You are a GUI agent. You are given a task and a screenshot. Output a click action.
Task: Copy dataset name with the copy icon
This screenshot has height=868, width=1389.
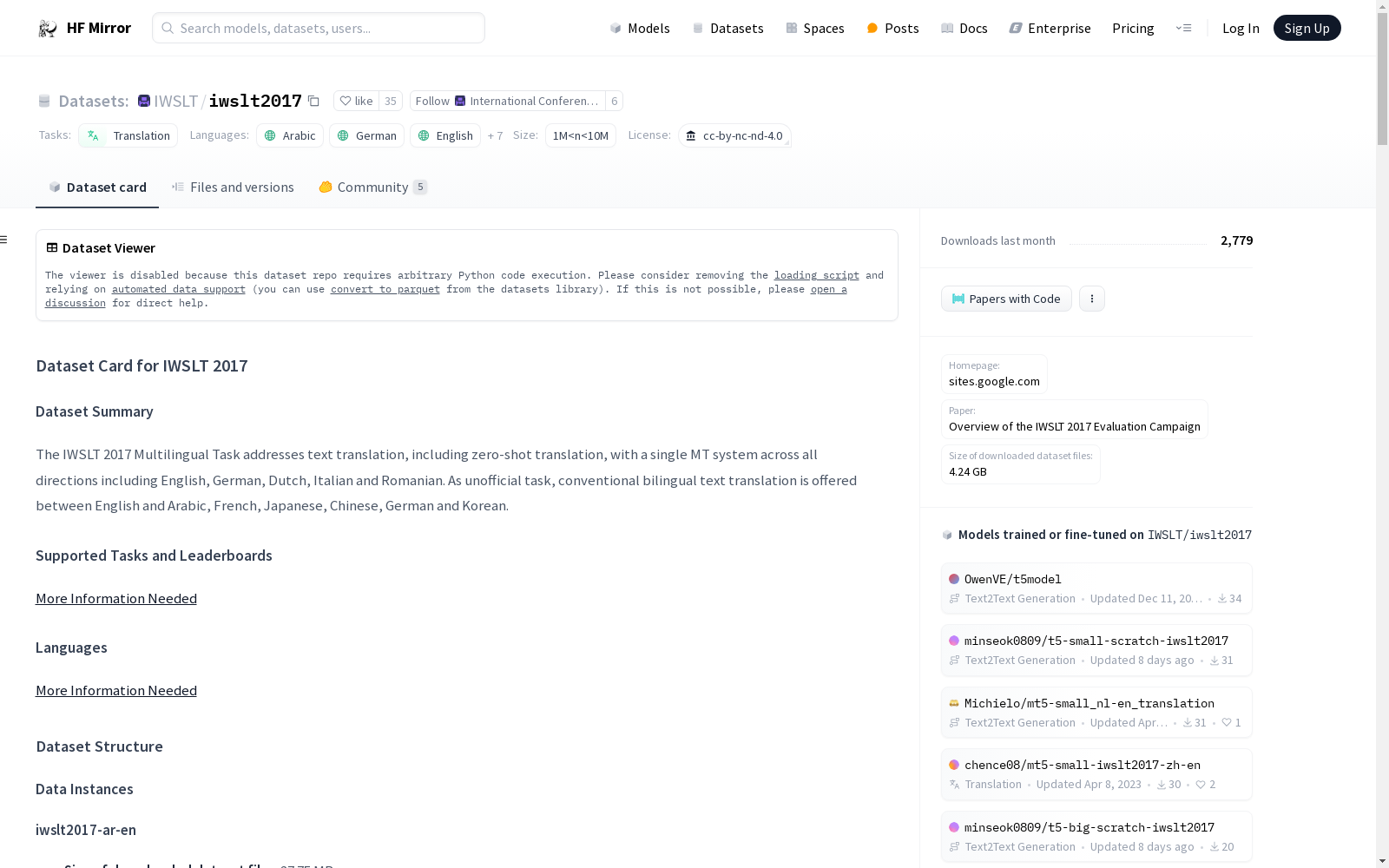pos(314,102)
